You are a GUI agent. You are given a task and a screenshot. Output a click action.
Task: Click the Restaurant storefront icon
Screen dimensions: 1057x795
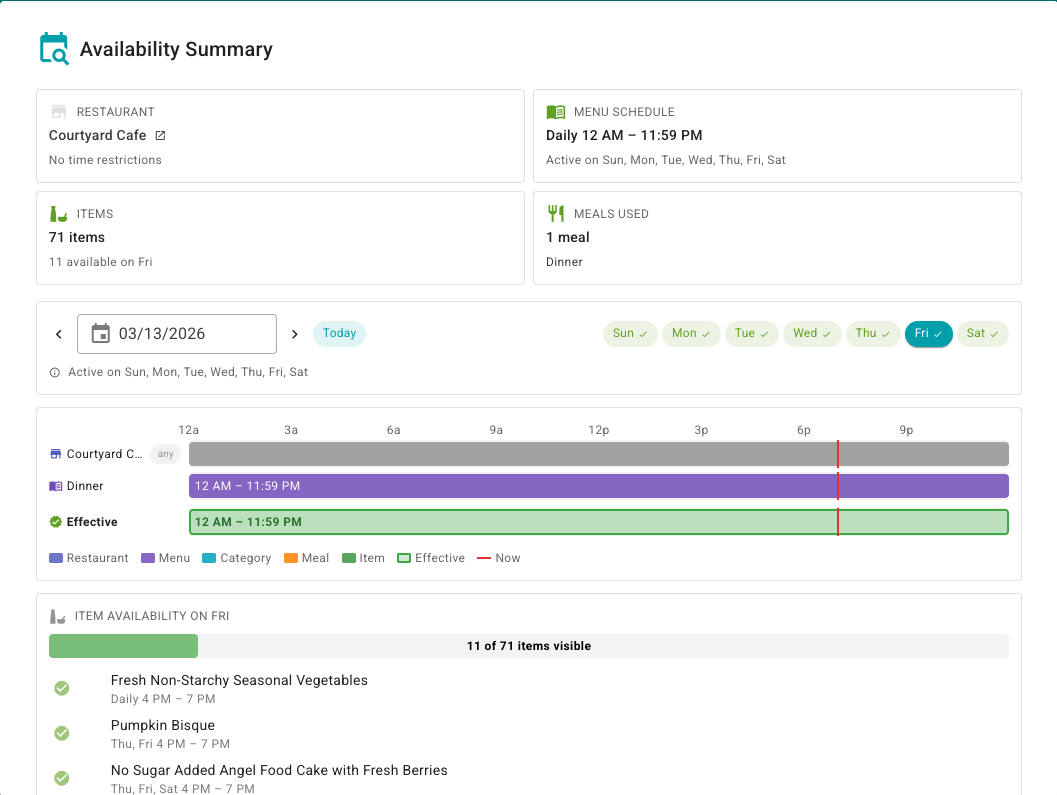click(x=58, y=112)
